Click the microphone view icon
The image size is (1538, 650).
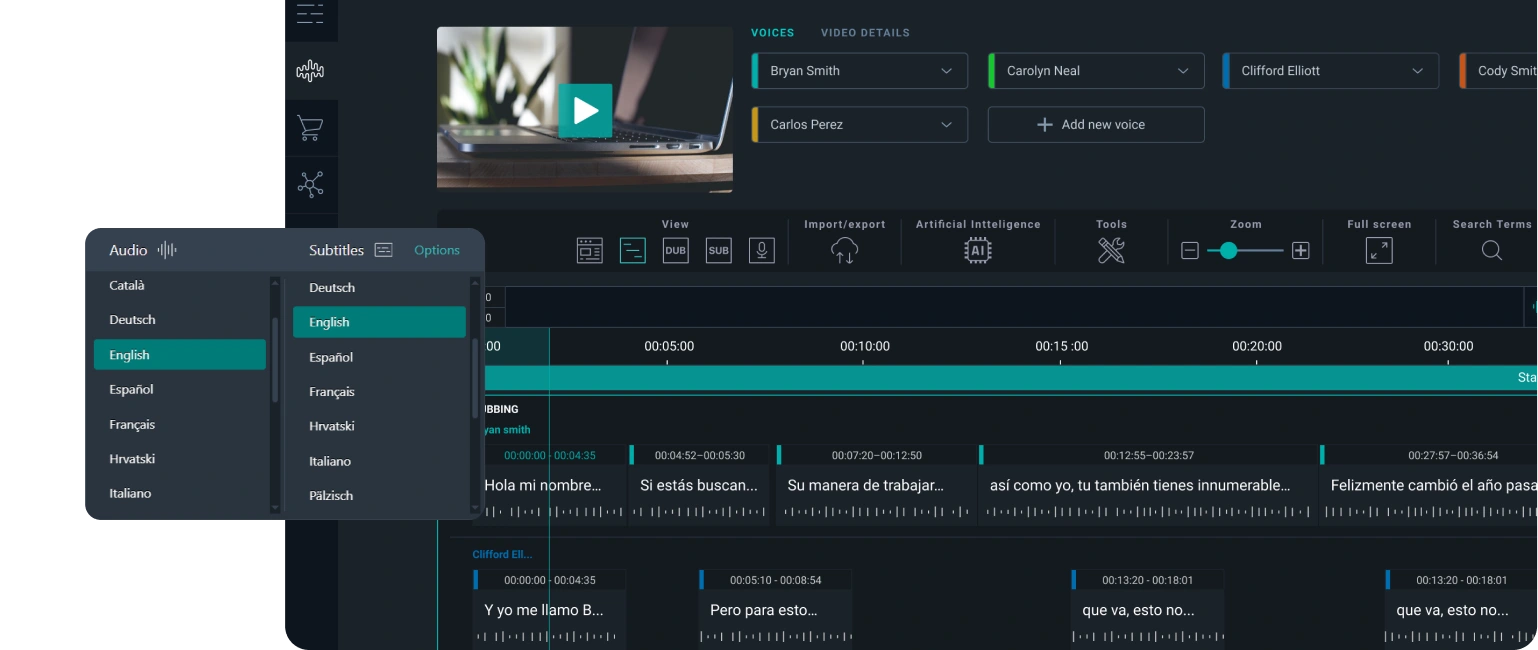coord(761,251)
